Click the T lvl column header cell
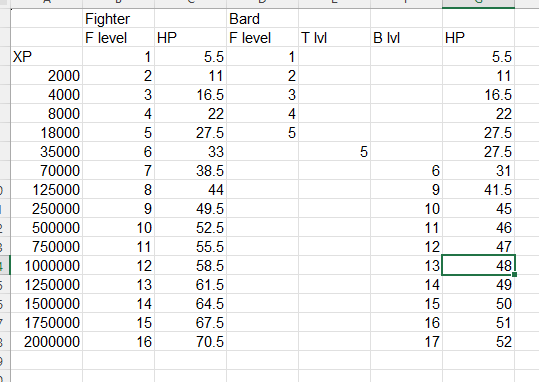 pos(334,37)
